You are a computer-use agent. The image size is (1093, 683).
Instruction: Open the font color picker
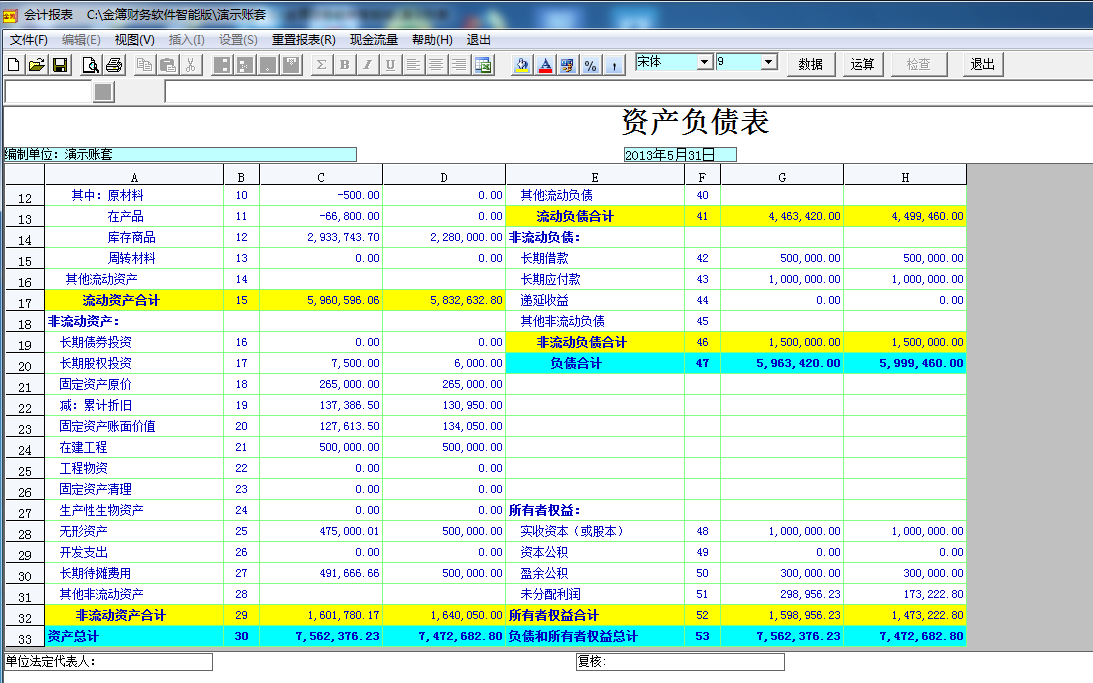point(545,65)
